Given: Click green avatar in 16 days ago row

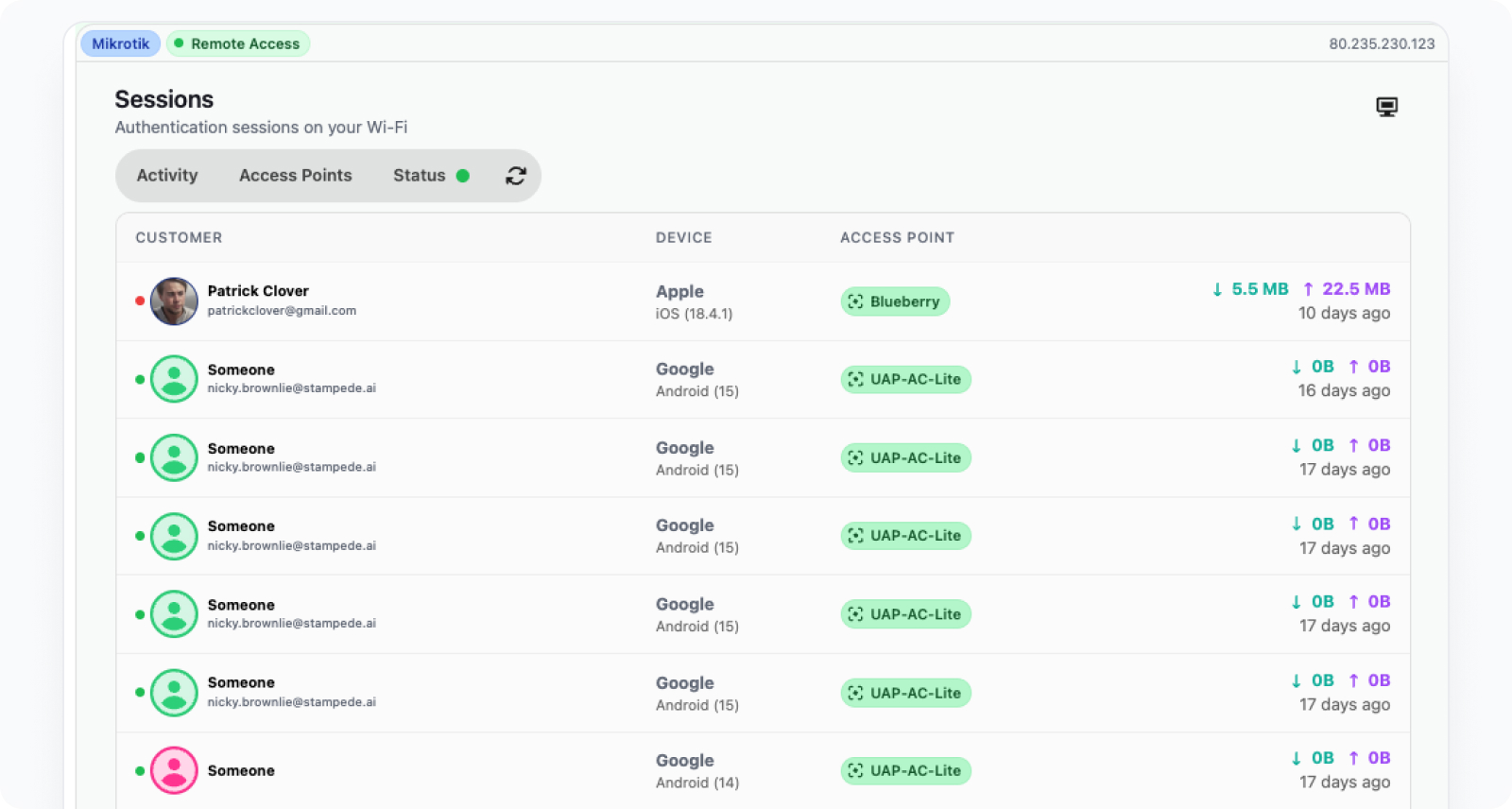Looking at the screenshot, I should tap(174, 379).
